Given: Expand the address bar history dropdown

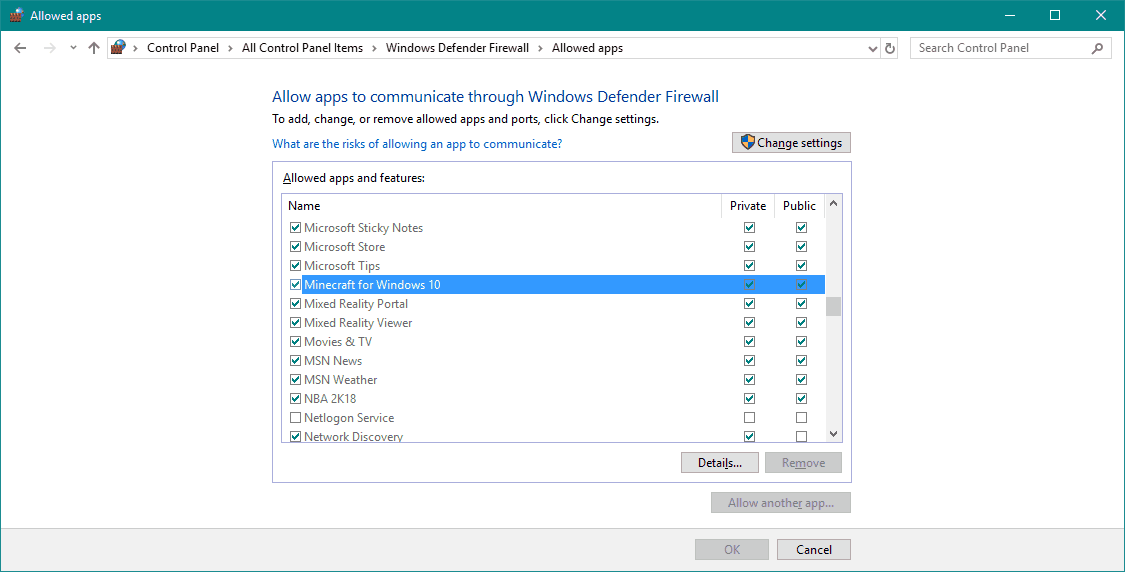Looking at the screenshot, I should (872, 48).
